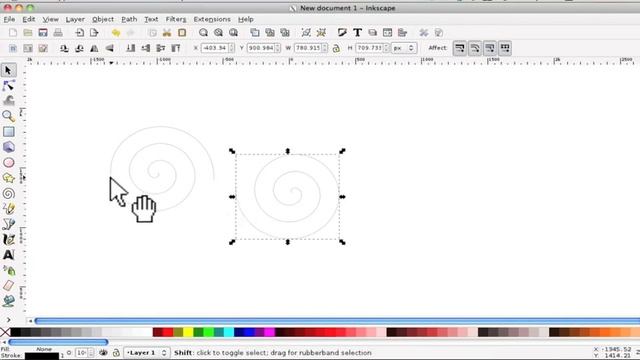Select the Bezier pen tool
Screen dimensions: 640x360
click(9, 224)
